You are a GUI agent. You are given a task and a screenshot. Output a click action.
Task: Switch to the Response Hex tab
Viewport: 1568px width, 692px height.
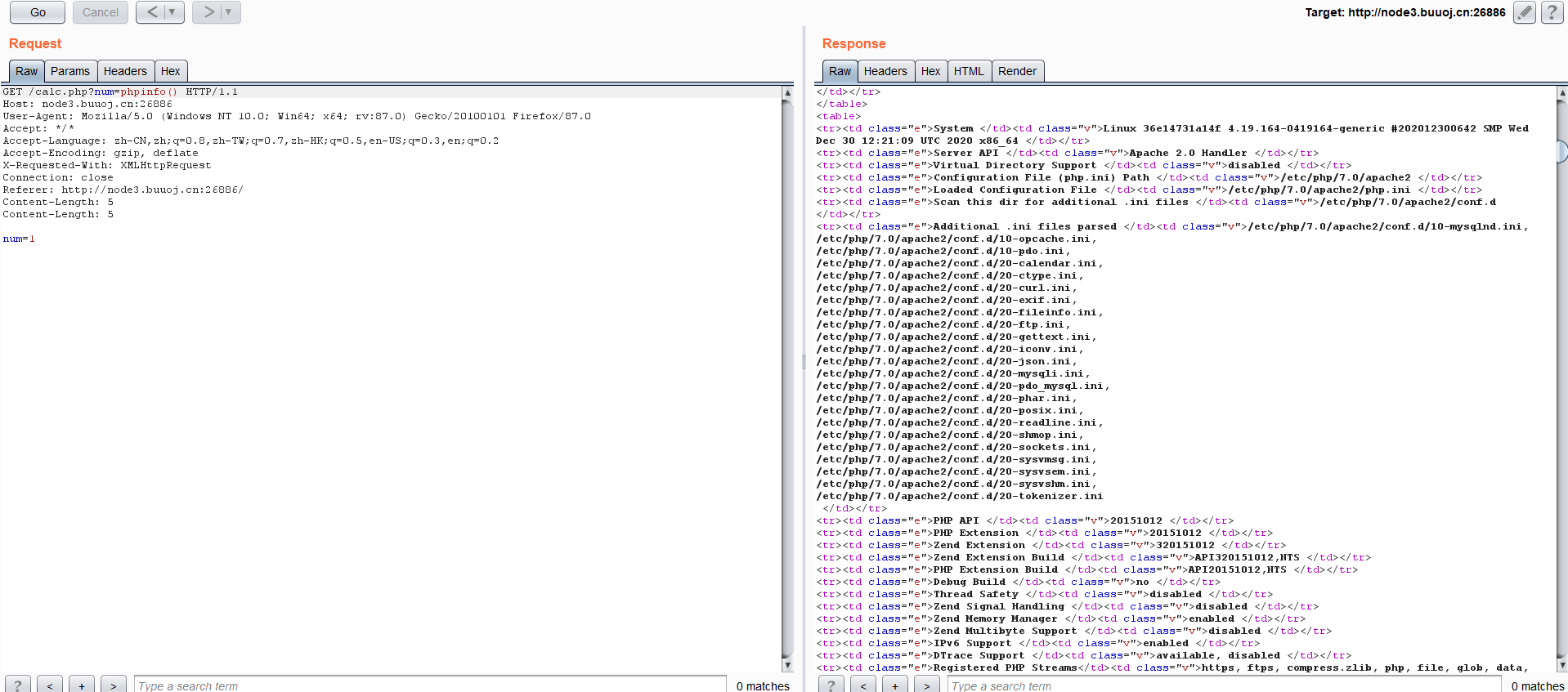(x=930, y=71)
